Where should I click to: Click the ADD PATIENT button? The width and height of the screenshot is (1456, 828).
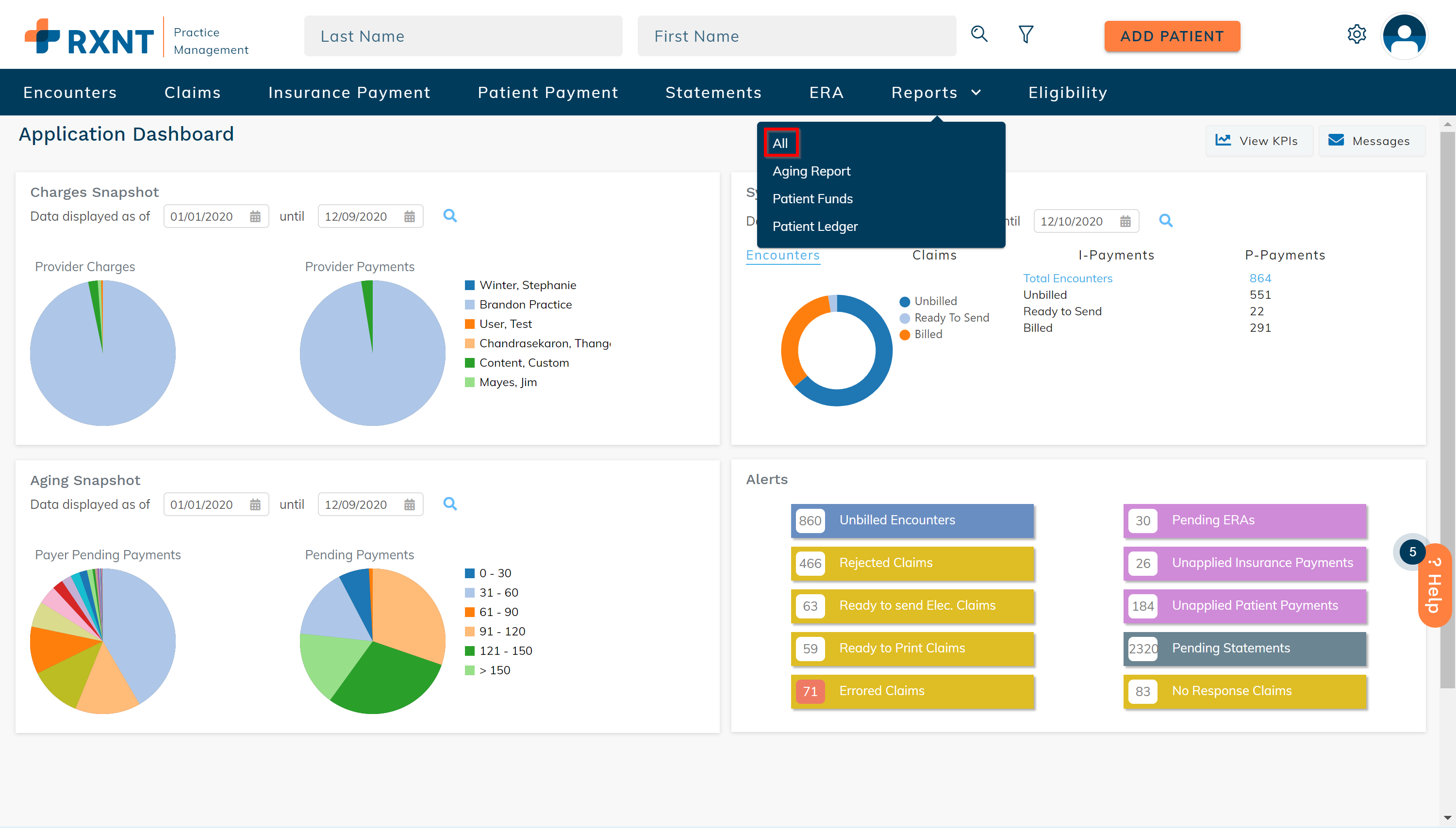(1172, 36)
